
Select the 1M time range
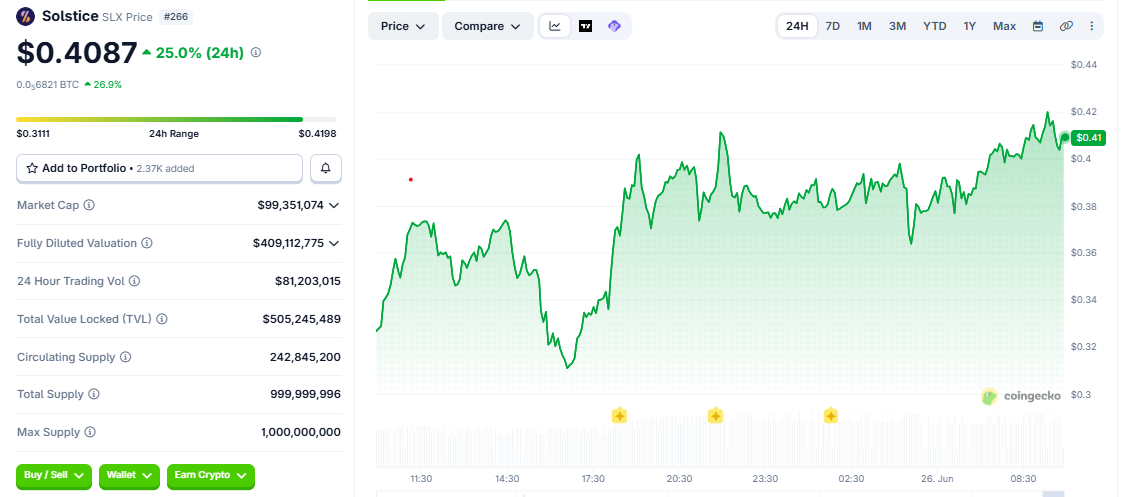click(865, 26)
